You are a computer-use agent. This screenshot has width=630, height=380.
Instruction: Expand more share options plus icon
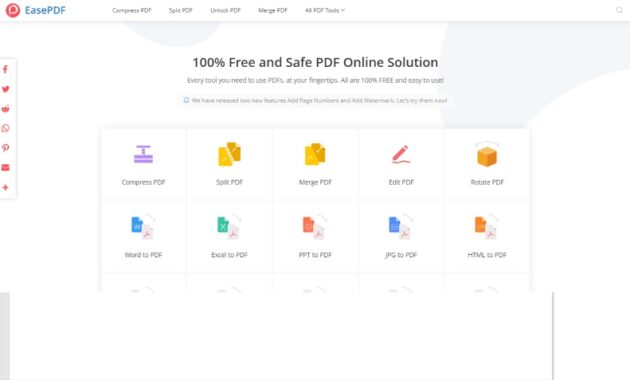point(6,187)
